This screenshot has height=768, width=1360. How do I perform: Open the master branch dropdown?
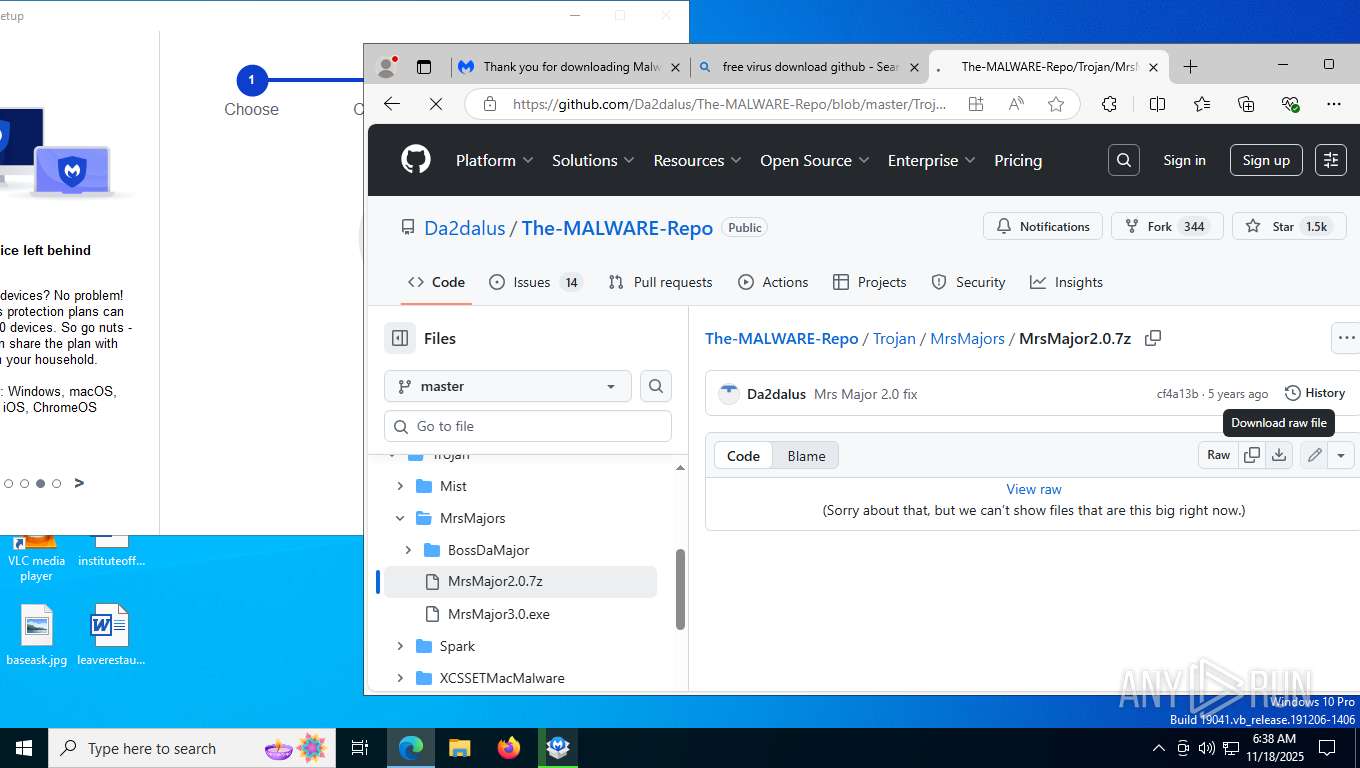508,386
